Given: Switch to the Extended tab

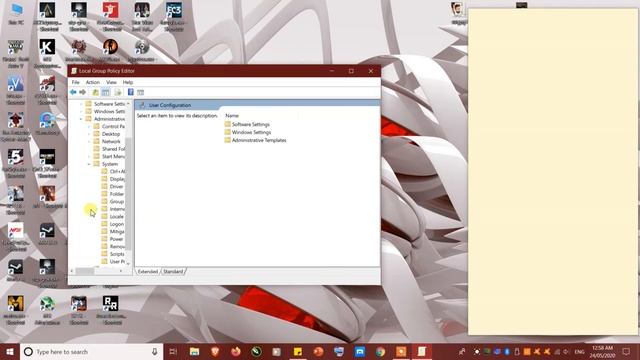Looking at the screenshot, I should point(148,271).
